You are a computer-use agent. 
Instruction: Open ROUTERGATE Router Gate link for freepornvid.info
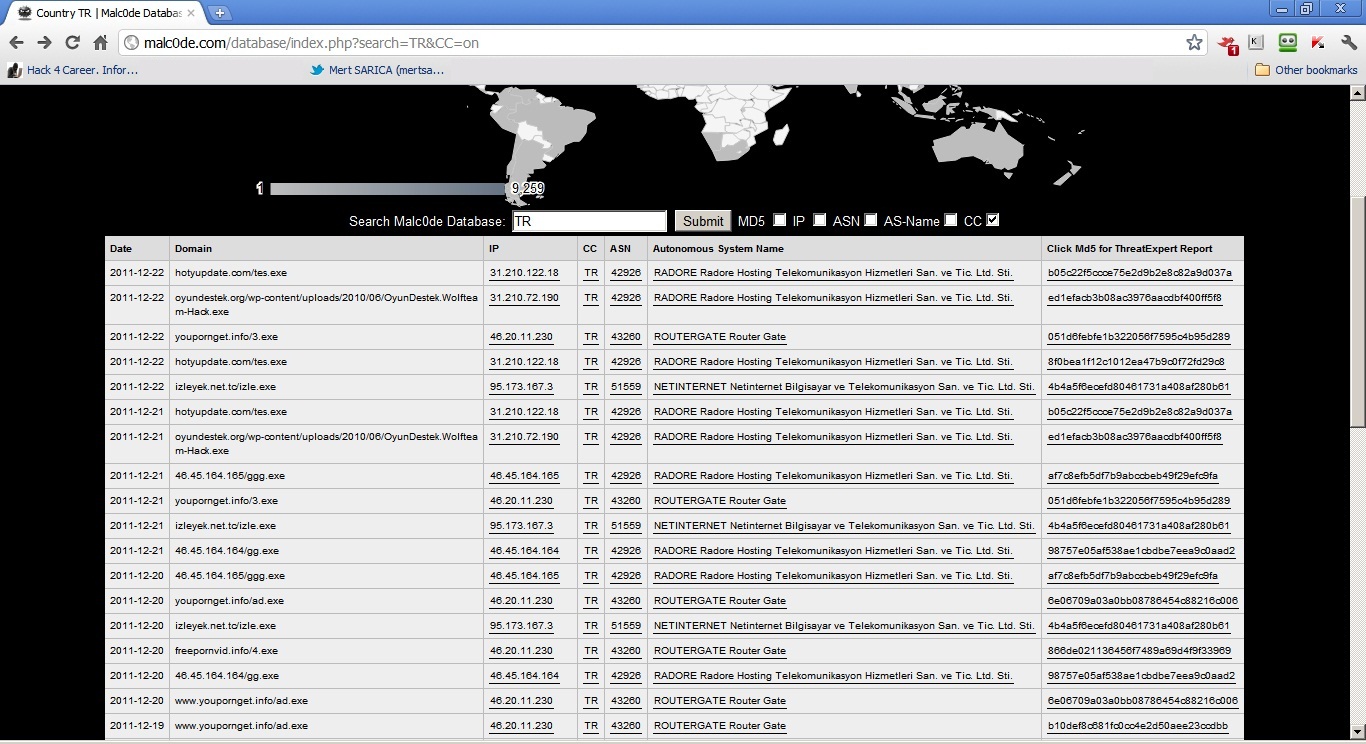point(719,650)
